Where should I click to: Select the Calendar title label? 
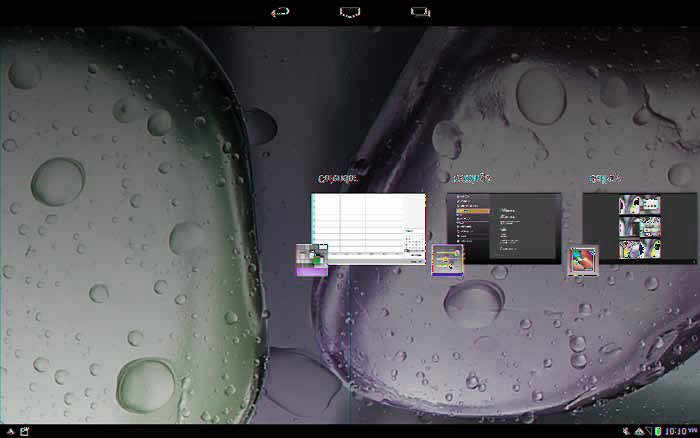(338, 179)
